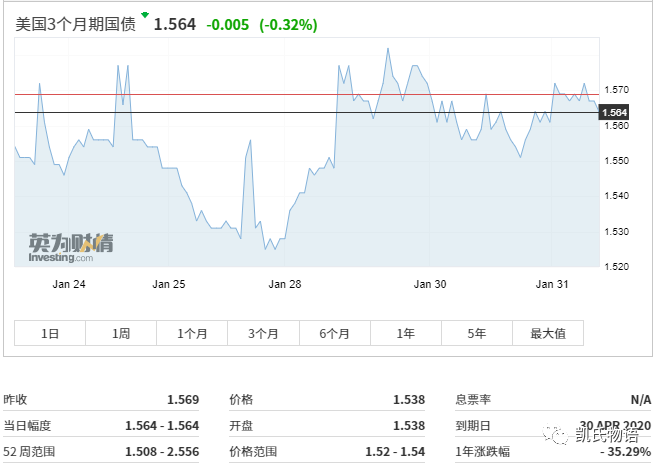Click the 1.520 axis value
Screen dimensions: 660x464
click(x=617, y=267)
